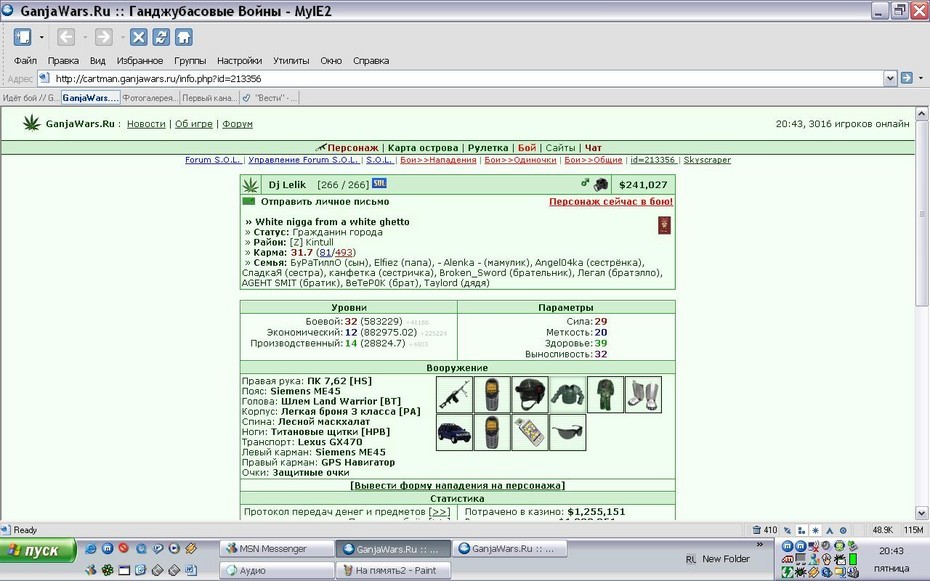Open the Форум link in site header

pos(237,124)
